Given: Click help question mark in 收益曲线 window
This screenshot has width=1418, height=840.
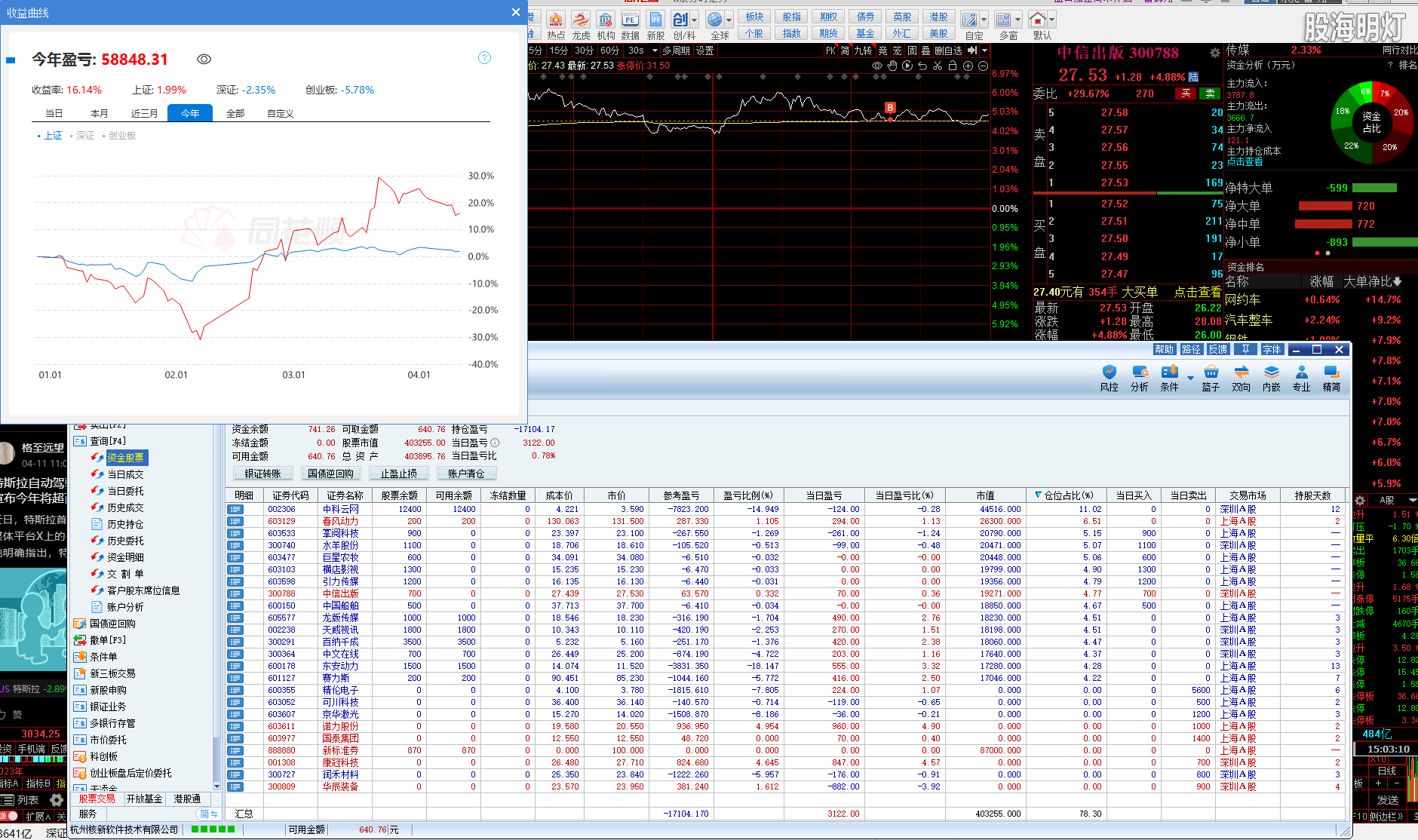Looking at the screenshot, I should point(485,58).
